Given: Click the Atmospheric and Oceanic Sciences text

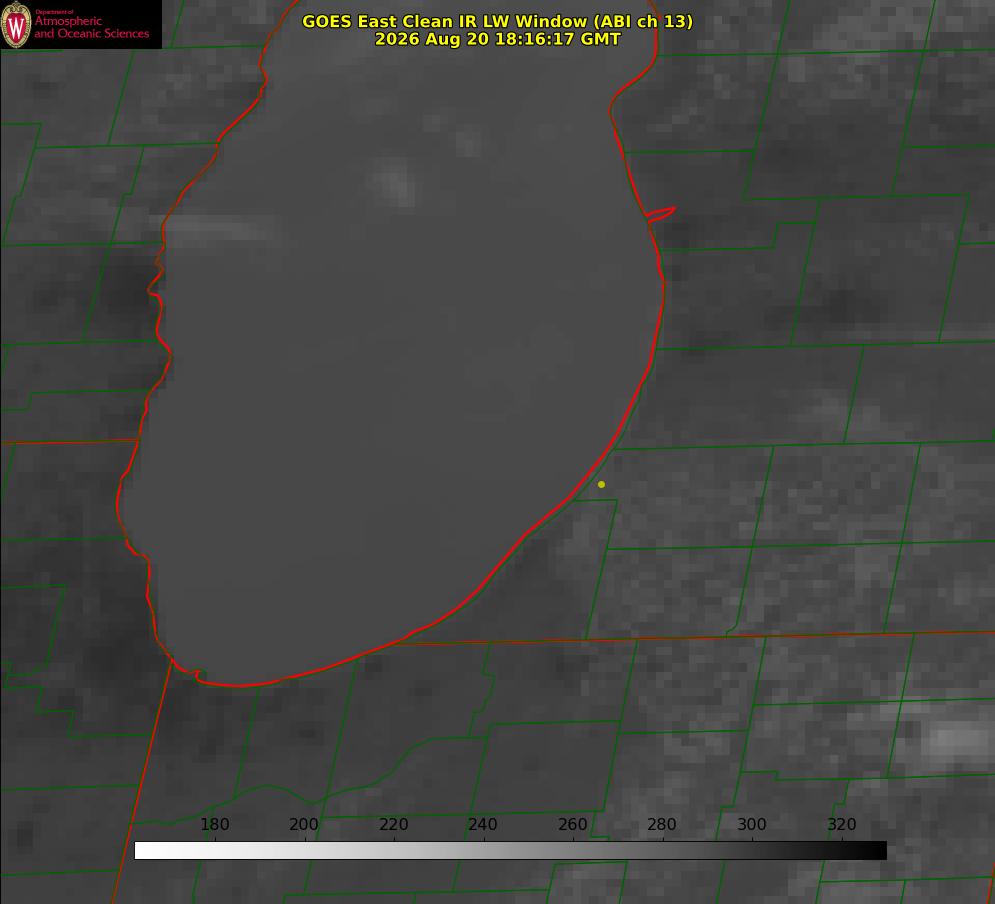Looking at the screenshot, I should point(91,27).
